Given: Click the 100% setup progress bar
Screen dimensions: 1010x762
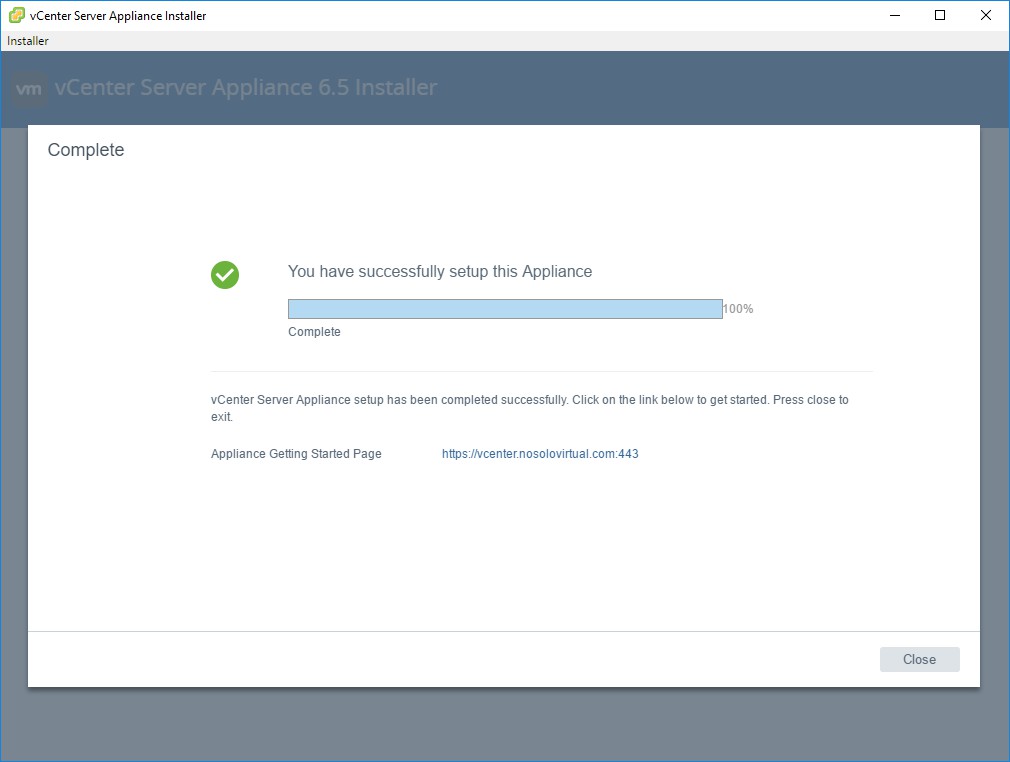Looking at the screenshot, I should (x=505, y=309).
